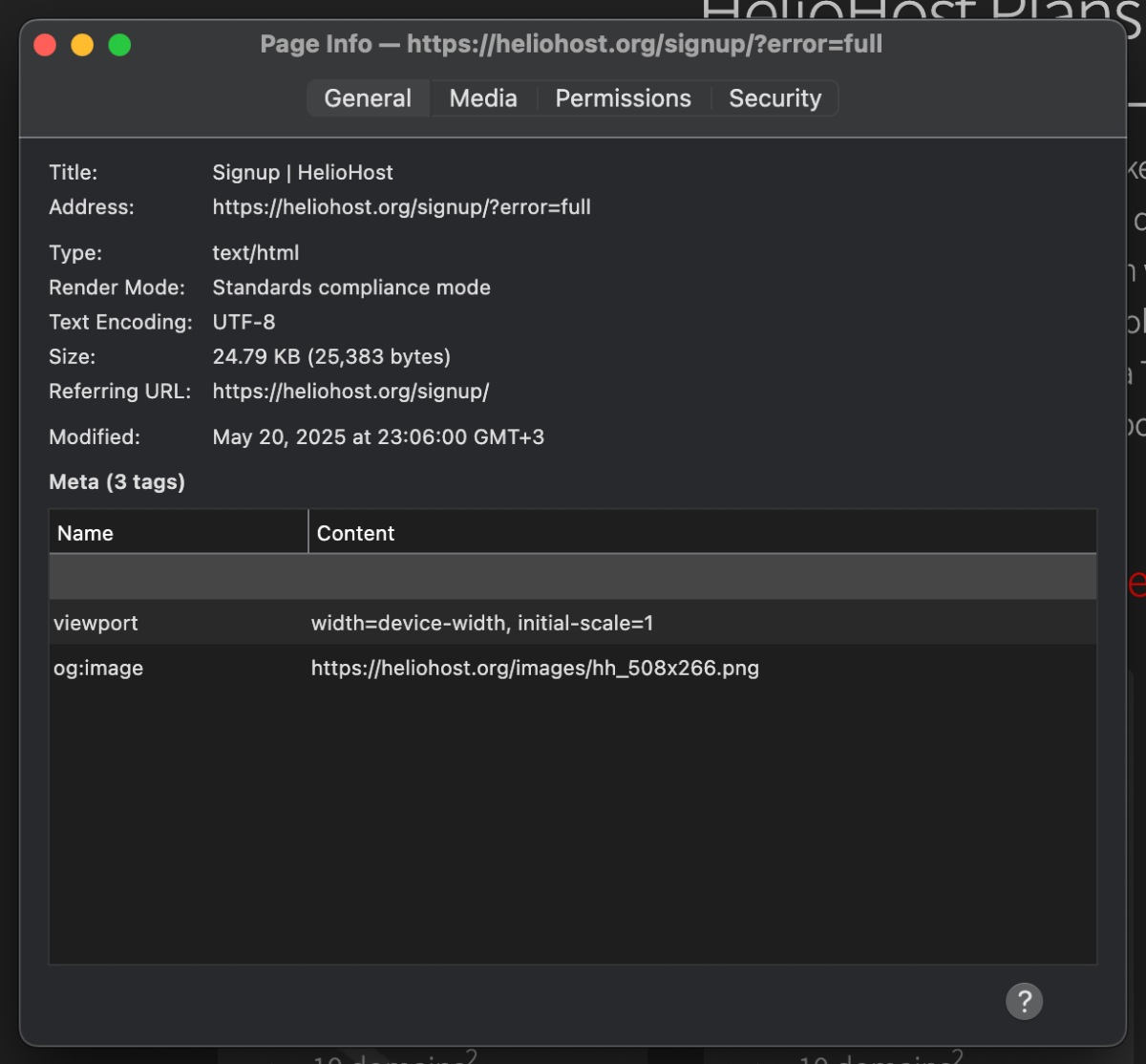Select the Name column header

(179, 533)
